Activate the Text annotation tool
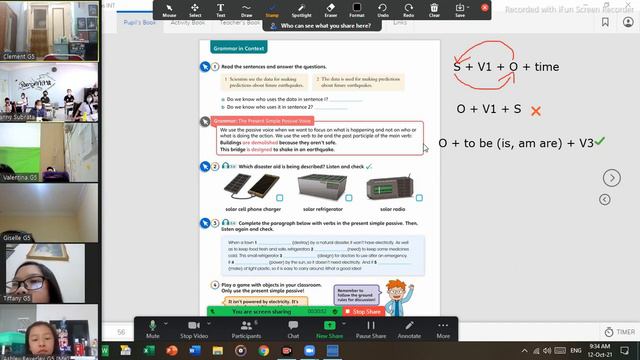The height and width of the screenshot is (360, 640). tap(220, 10)
